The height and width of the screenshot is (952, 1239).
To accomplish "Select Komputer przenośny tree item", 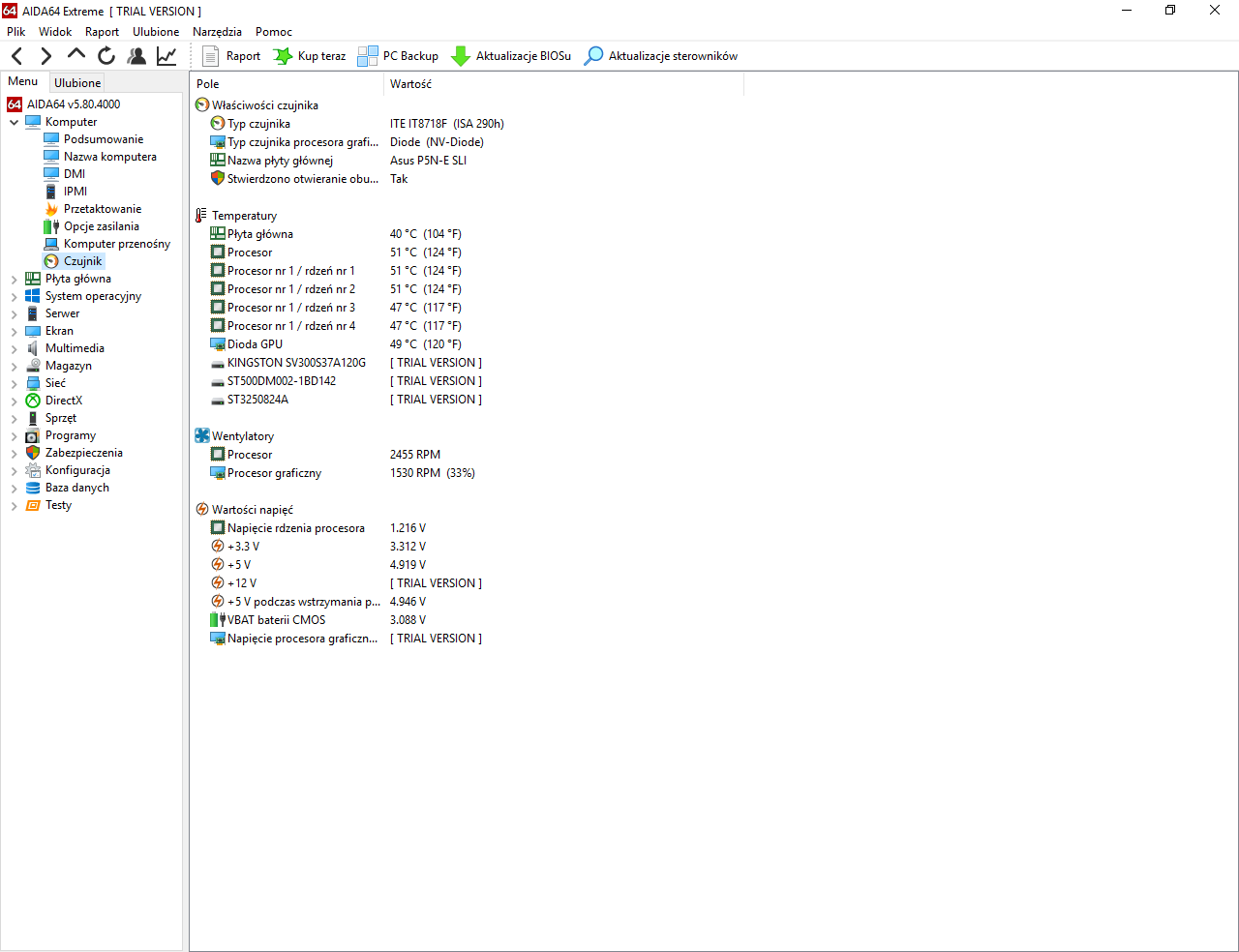I will [107, 244].
